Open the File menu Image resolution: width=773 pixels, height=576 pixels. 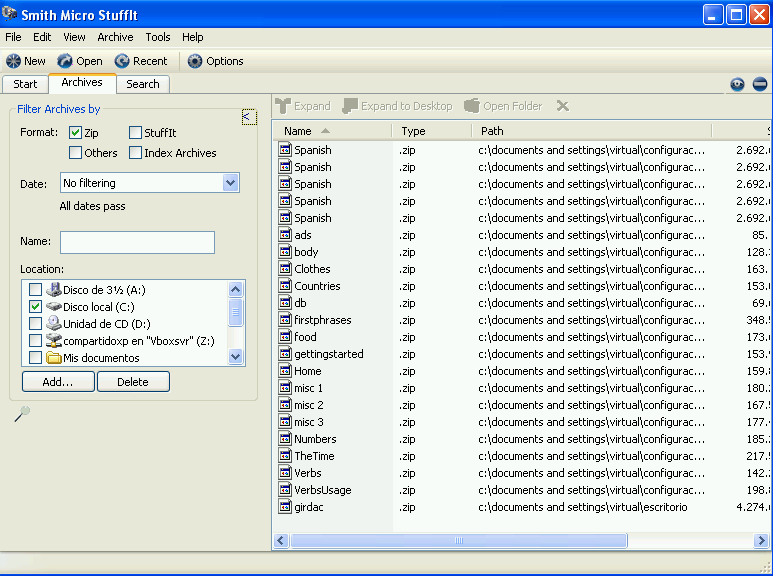point(13,37)
